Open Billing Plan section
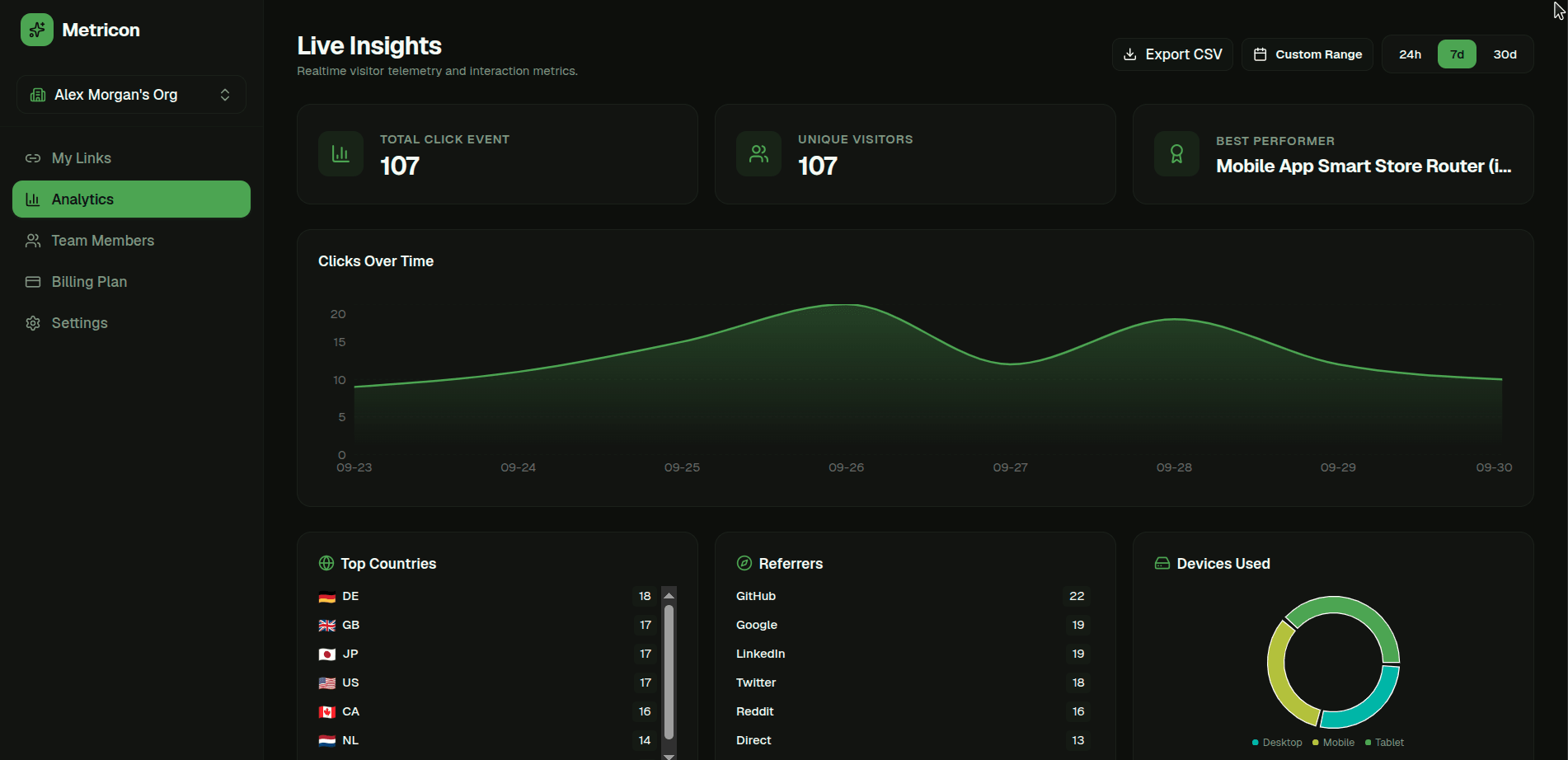This screenshot has height=760, width=1568. [x=131, y=282]
